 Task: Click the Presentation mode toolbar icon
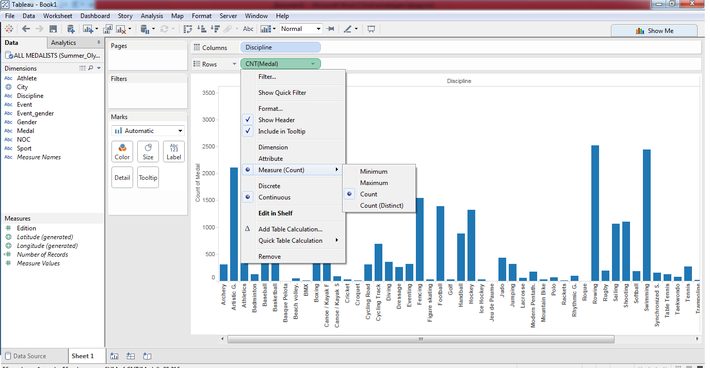(371, 29)
